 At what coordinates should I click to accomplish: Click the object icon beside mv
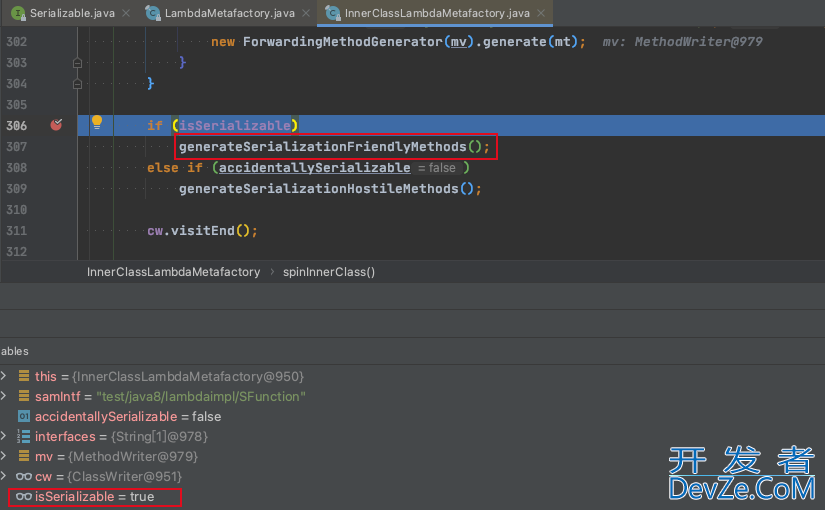24,456
